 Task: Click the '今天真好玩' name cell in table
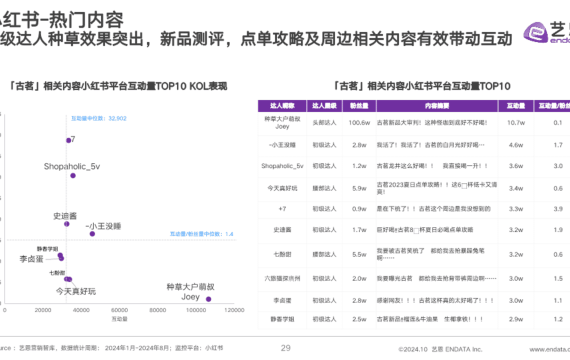tap(282, 188)
